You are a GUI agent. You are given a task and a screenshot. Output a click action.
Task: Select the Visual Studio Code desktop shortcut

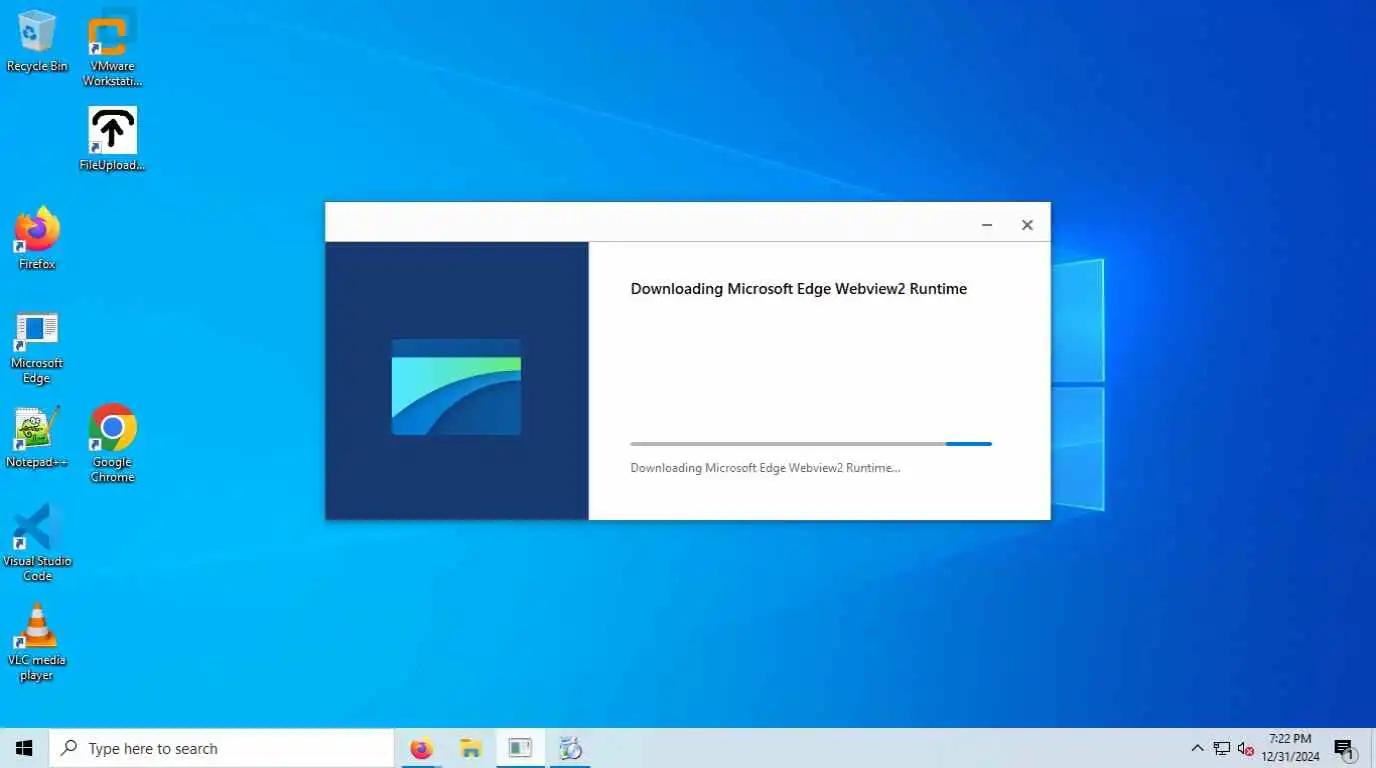tap(37, 543)
